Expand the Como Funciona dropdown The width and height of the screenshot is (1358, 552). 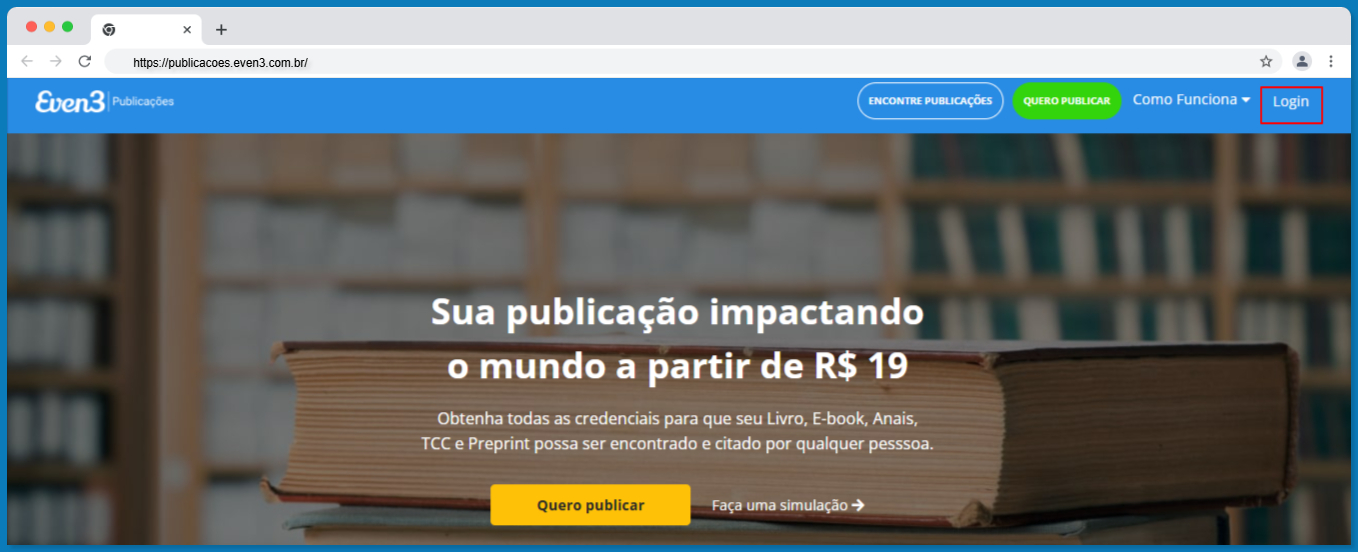point(1191,100)
